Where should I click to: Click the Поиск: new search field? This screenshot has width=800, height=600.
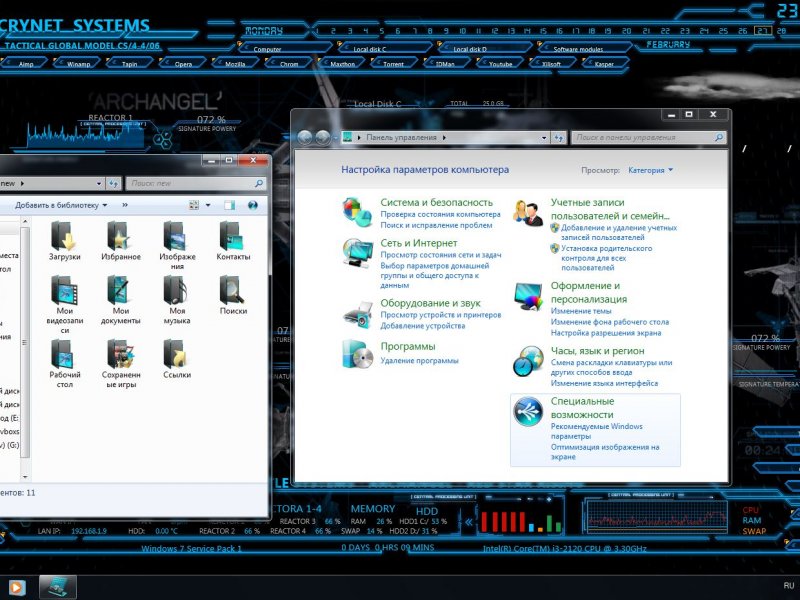[x=196, y=183]
